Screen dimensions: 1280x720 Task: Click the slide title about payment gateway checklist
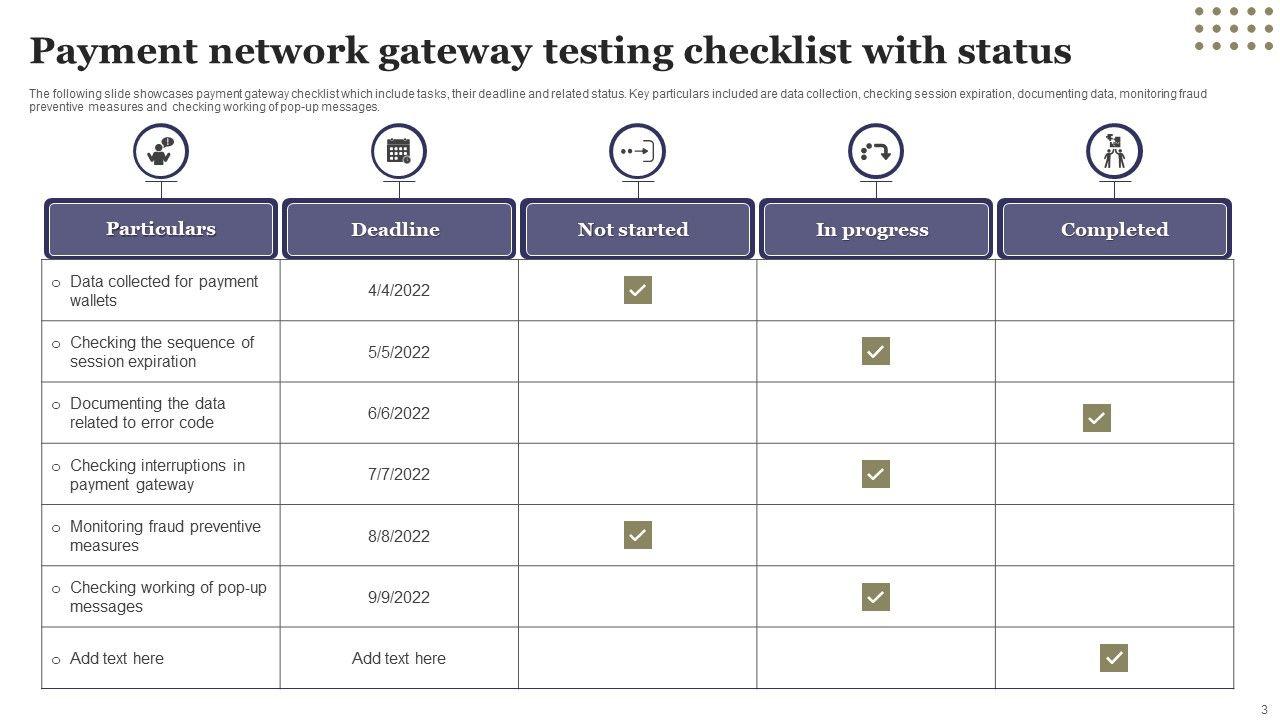tap(550, 50)
